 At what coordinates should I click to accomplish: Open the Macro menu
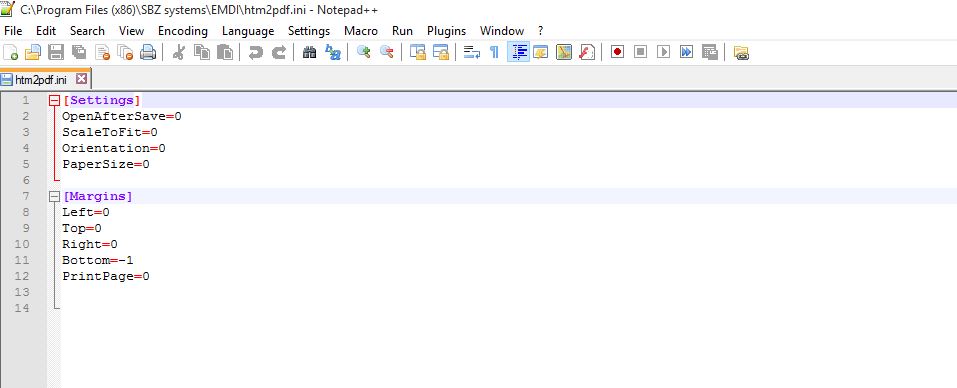click(361, 31)
